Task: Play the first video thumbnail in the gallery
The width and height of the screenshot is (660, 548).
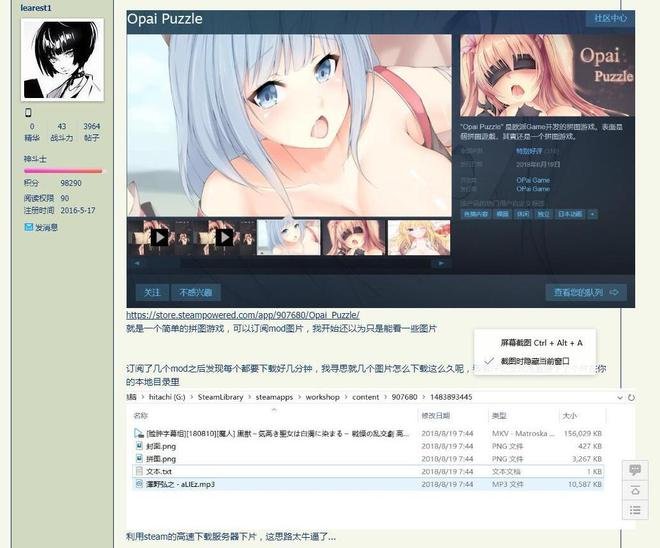Action: click(x=159, y=237)
